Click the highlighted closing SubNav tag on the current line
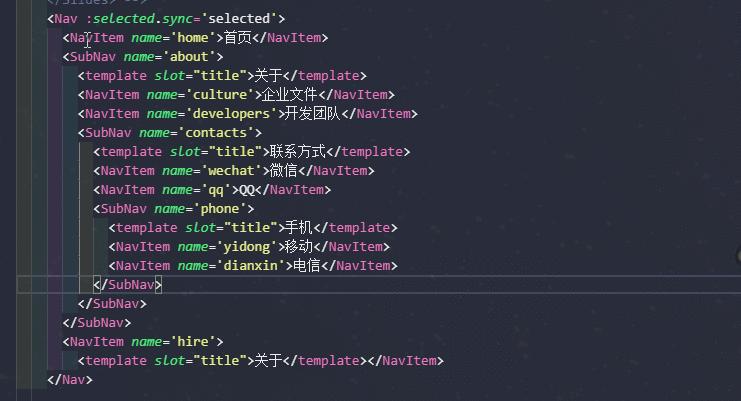This screenshot has width=741, height=401. [x=128, y=285]
